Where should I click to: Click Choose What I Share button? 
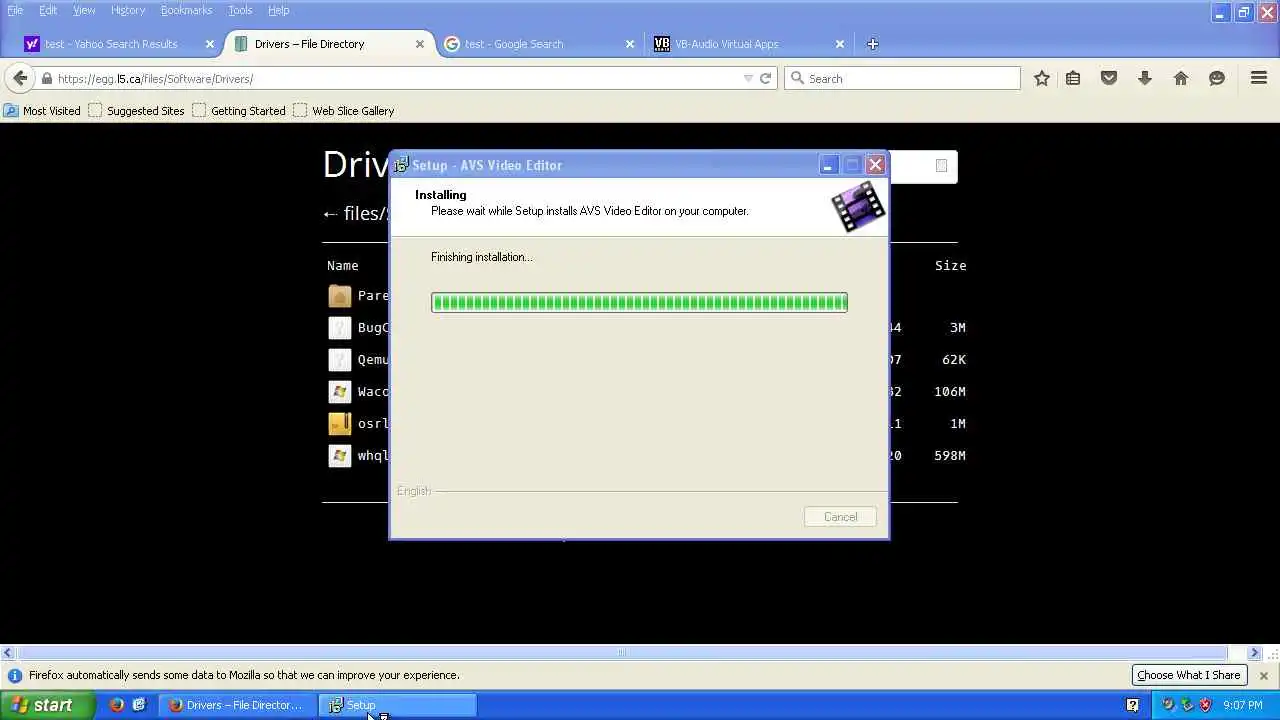pos(1188,675)
